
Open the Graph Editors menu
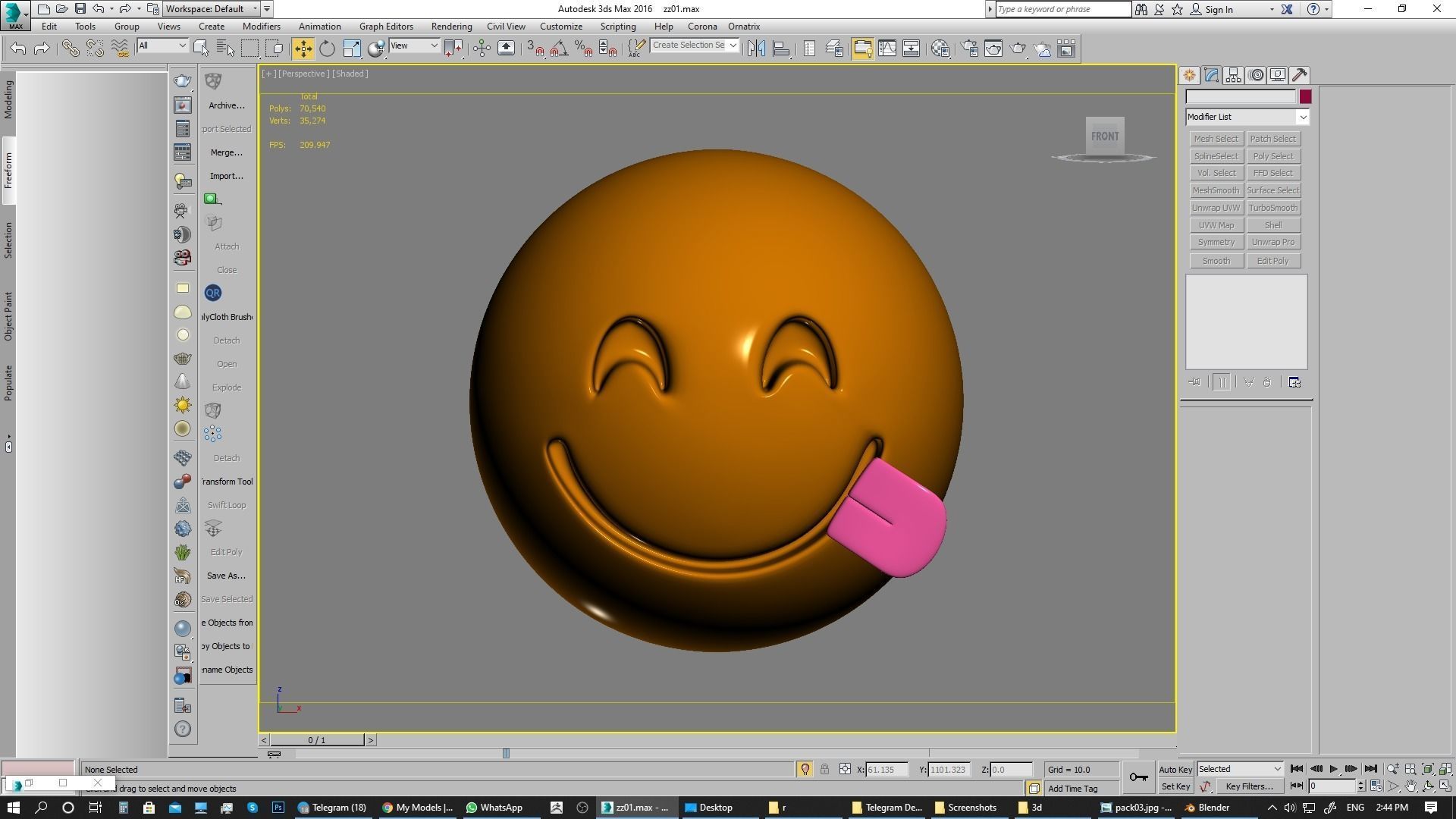[386, 26]
